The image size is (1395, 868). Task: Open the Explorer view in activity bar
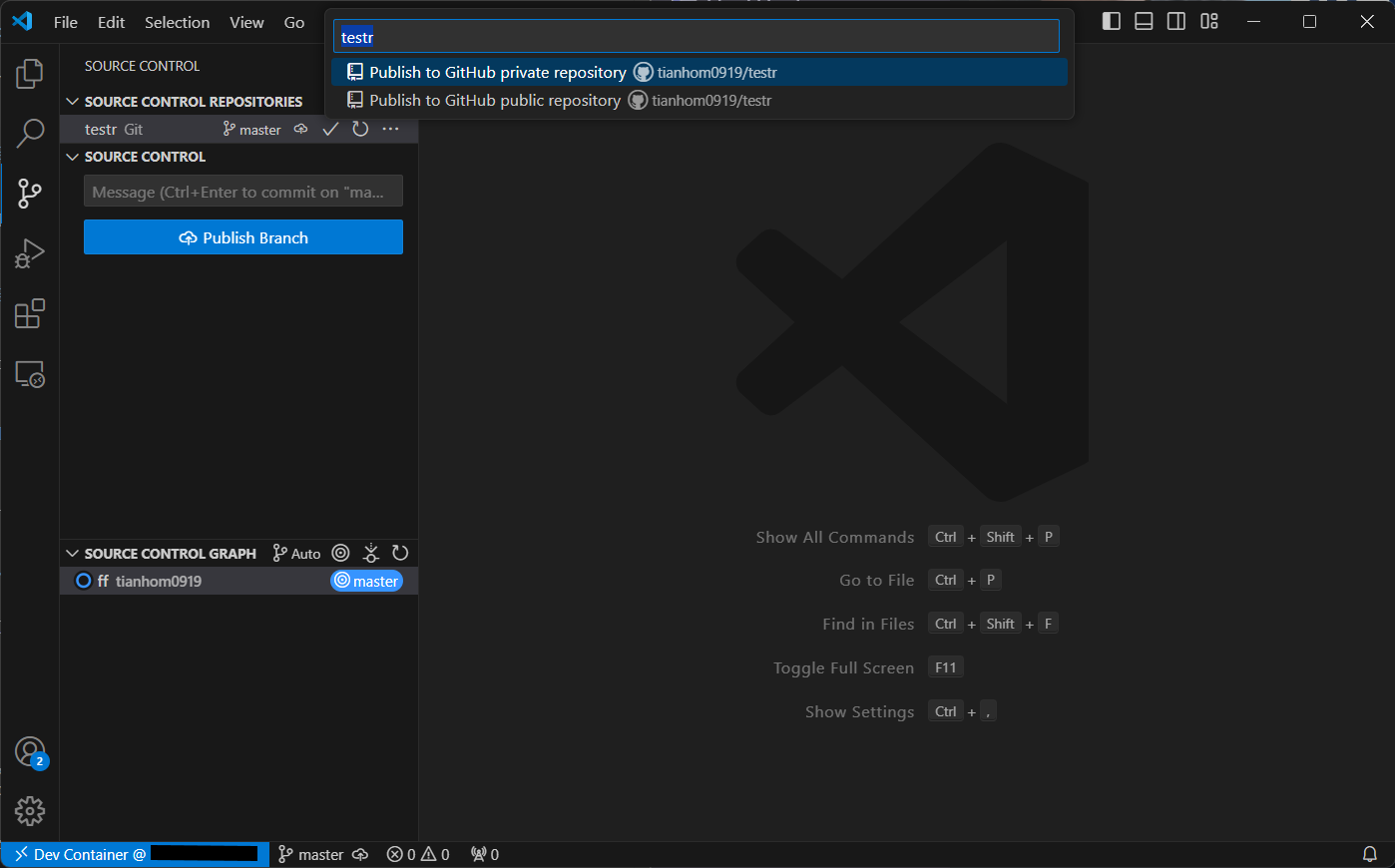click(30, 73)
